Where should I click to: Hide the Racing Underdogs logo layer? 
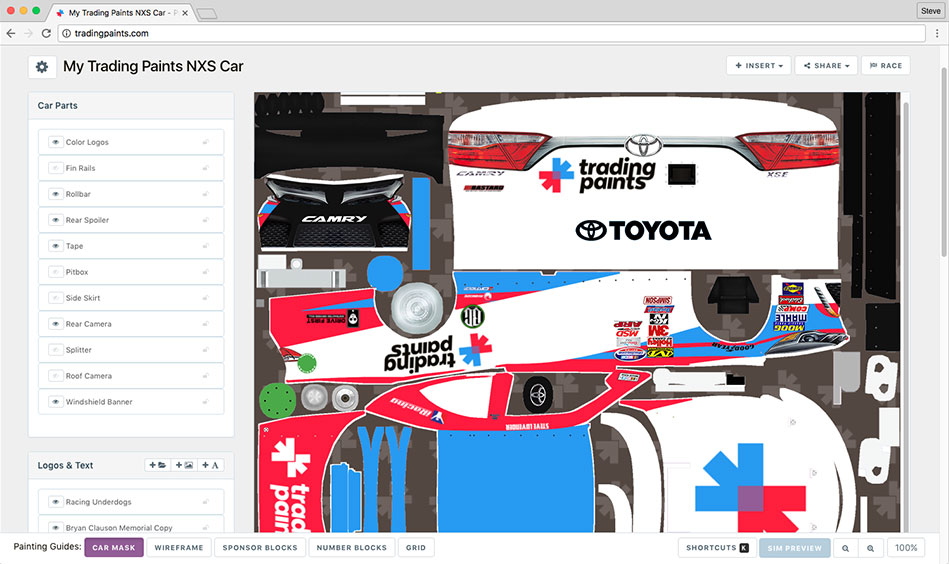tap(56, 502)
